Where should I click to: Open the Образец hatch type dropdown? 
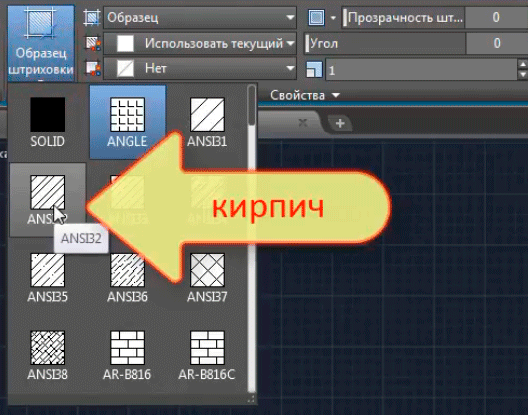coord(200,17)
